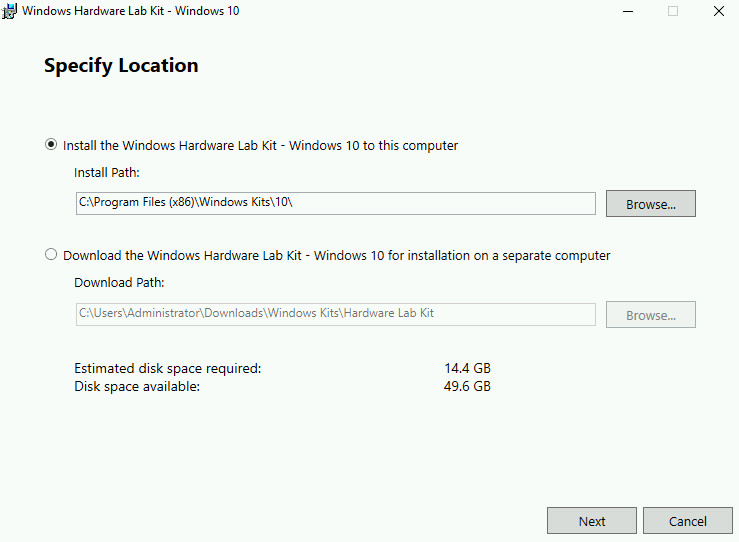Viewport: 739px width, 542px height.
Task: Click Next to continue the setup
Action: click(x=592, y=521)
